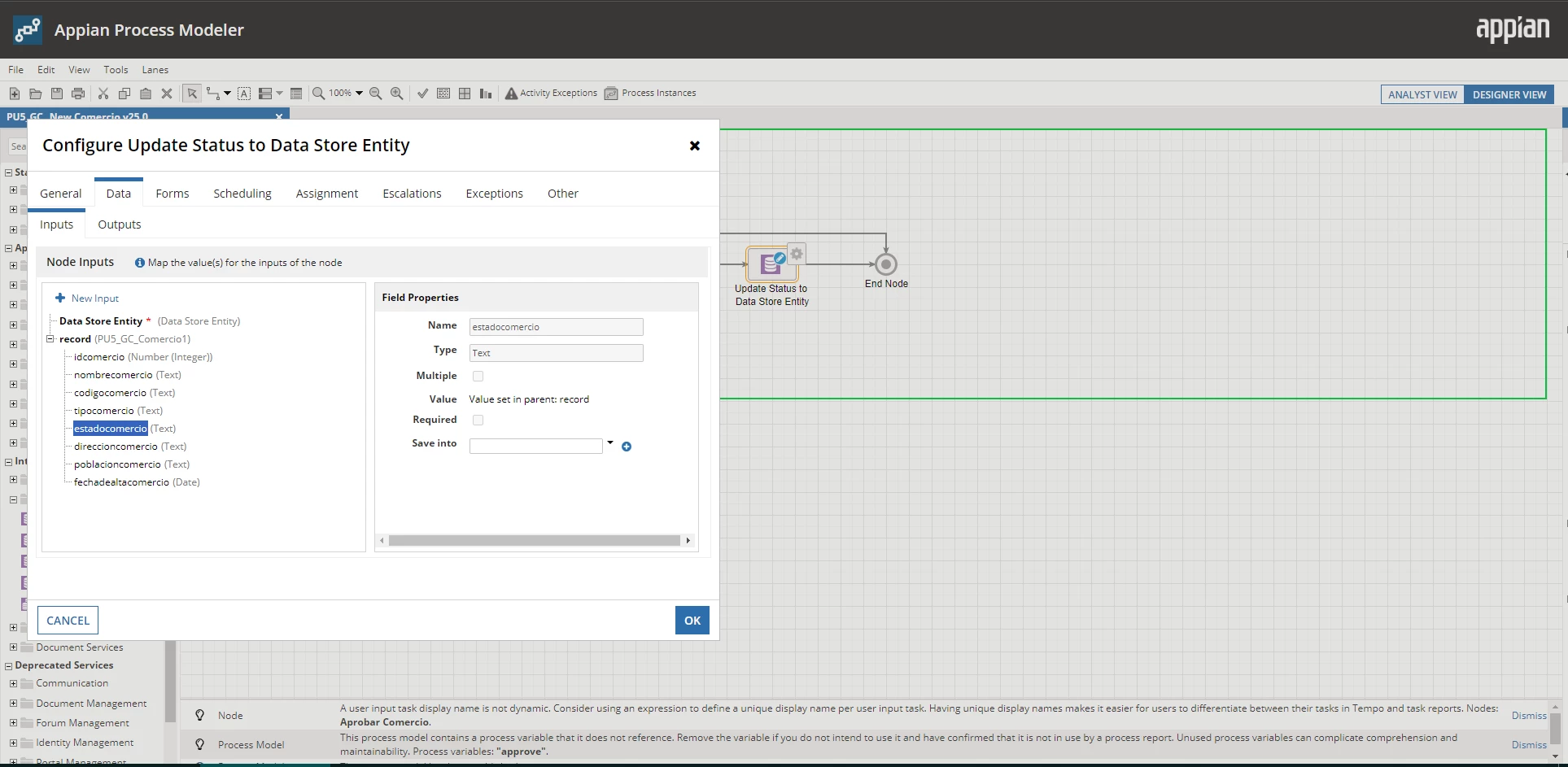The image size is (1568, 767).
Task: Select the End Node on the canvas
Action: coord(886,264)
